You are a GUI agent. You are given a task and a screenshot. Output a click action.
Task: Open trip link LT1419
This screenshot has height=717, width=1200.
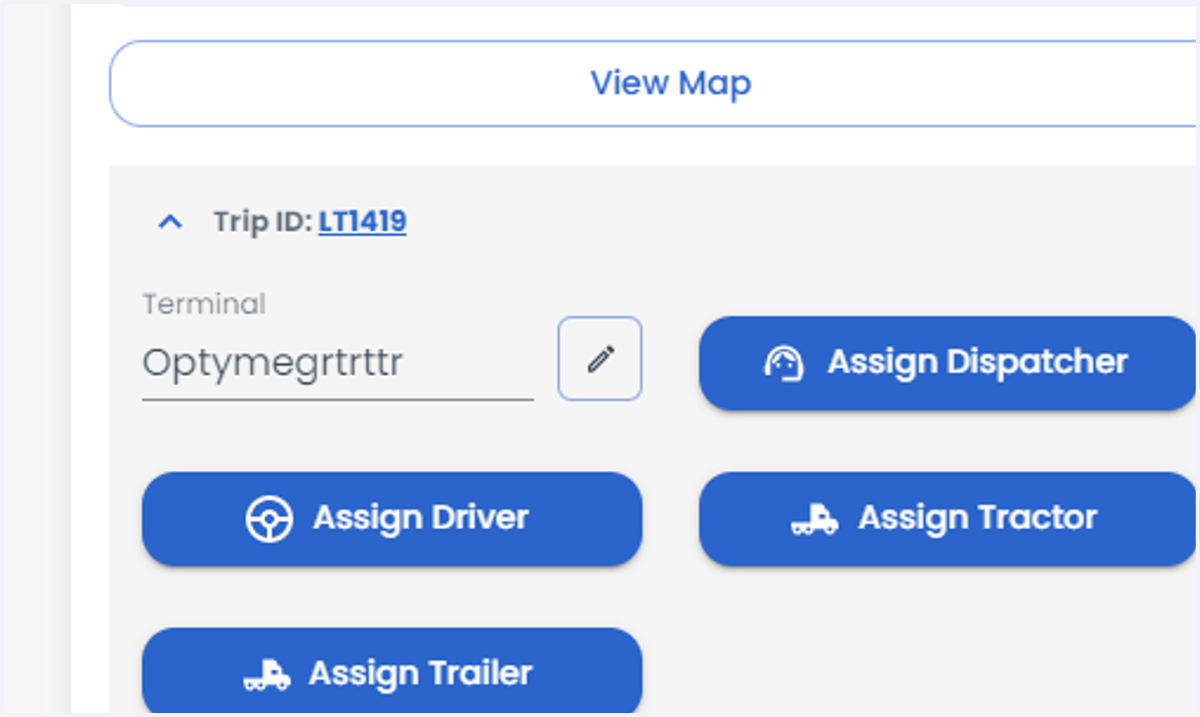(x=362, y=221)
